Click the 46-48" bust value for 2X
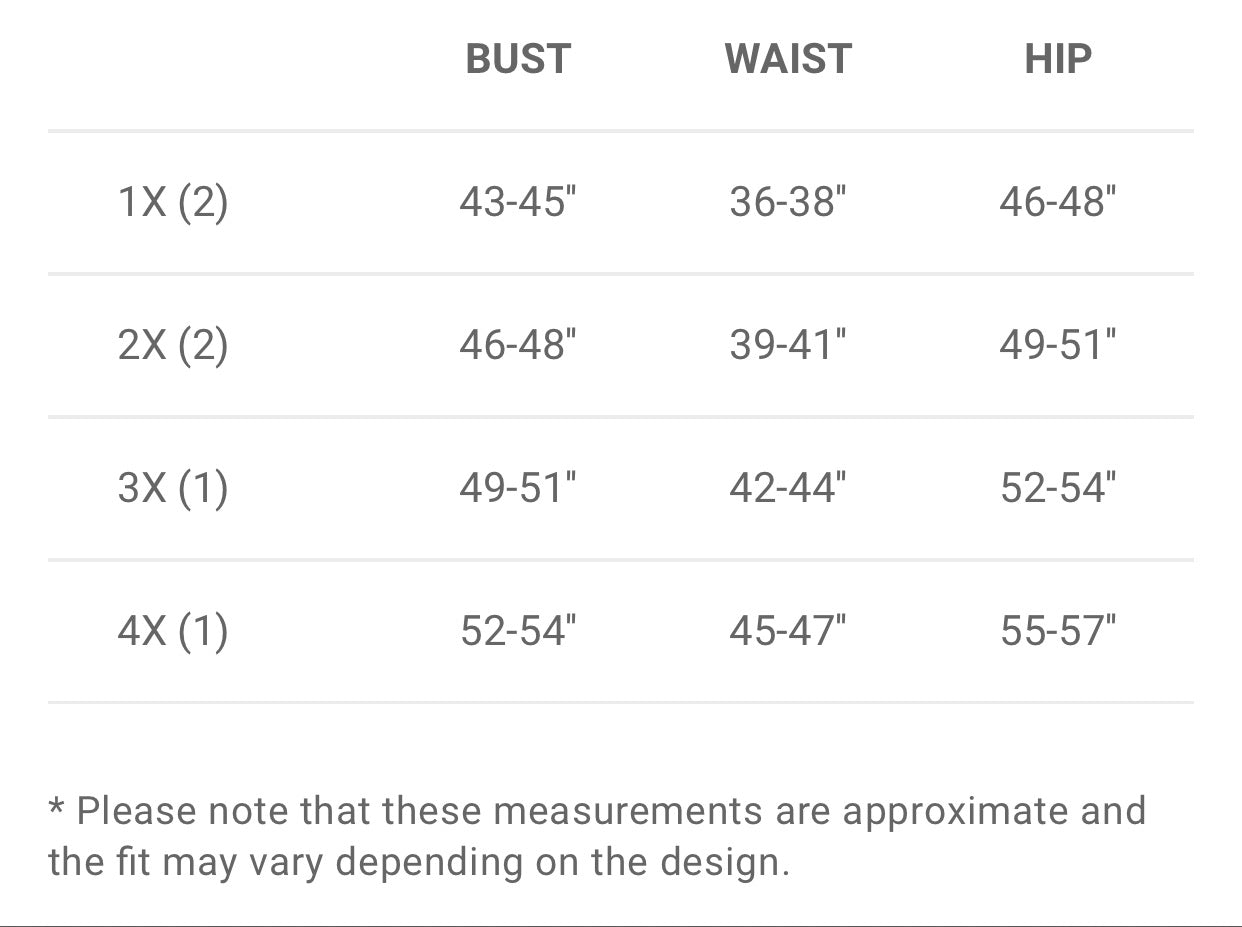The width and height of the screenshot is (1242, 927). coord(518,345)
